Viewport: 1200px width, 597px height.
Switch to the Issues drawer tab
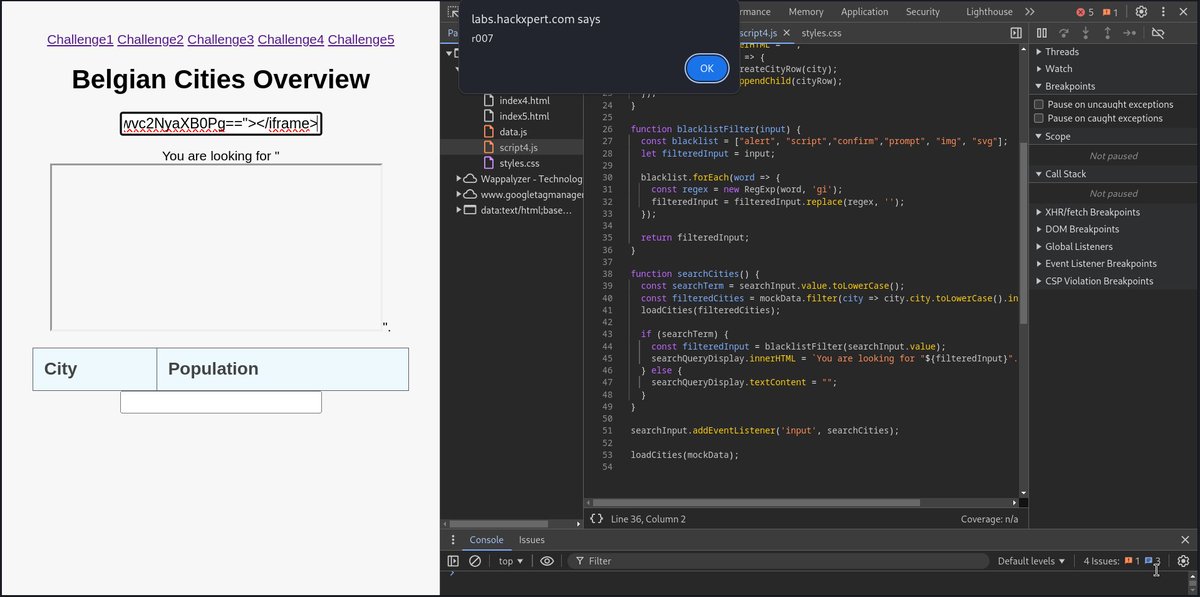tap(532, 540)
